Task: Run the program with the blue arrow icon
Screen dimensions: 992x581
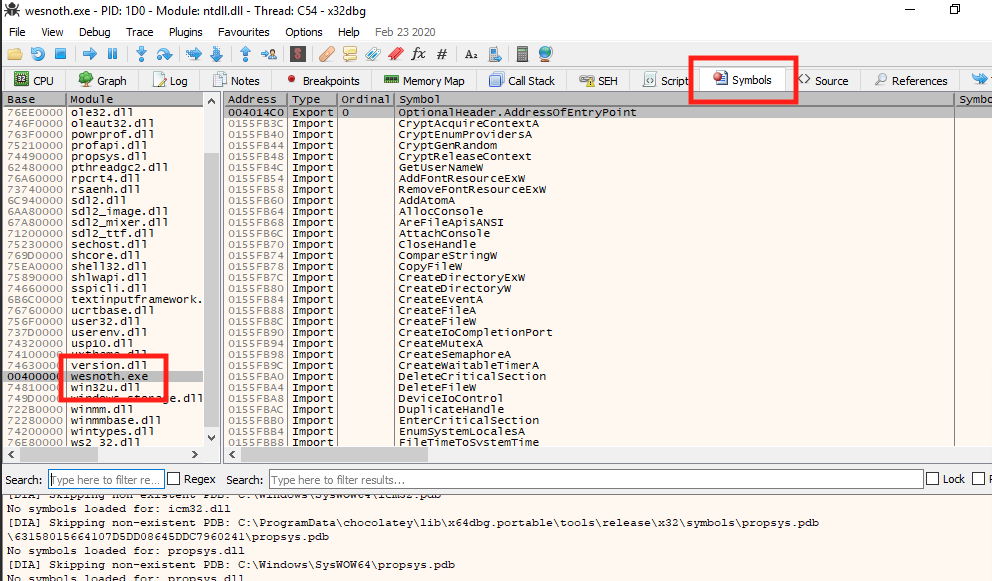Action: click(90, 54)
